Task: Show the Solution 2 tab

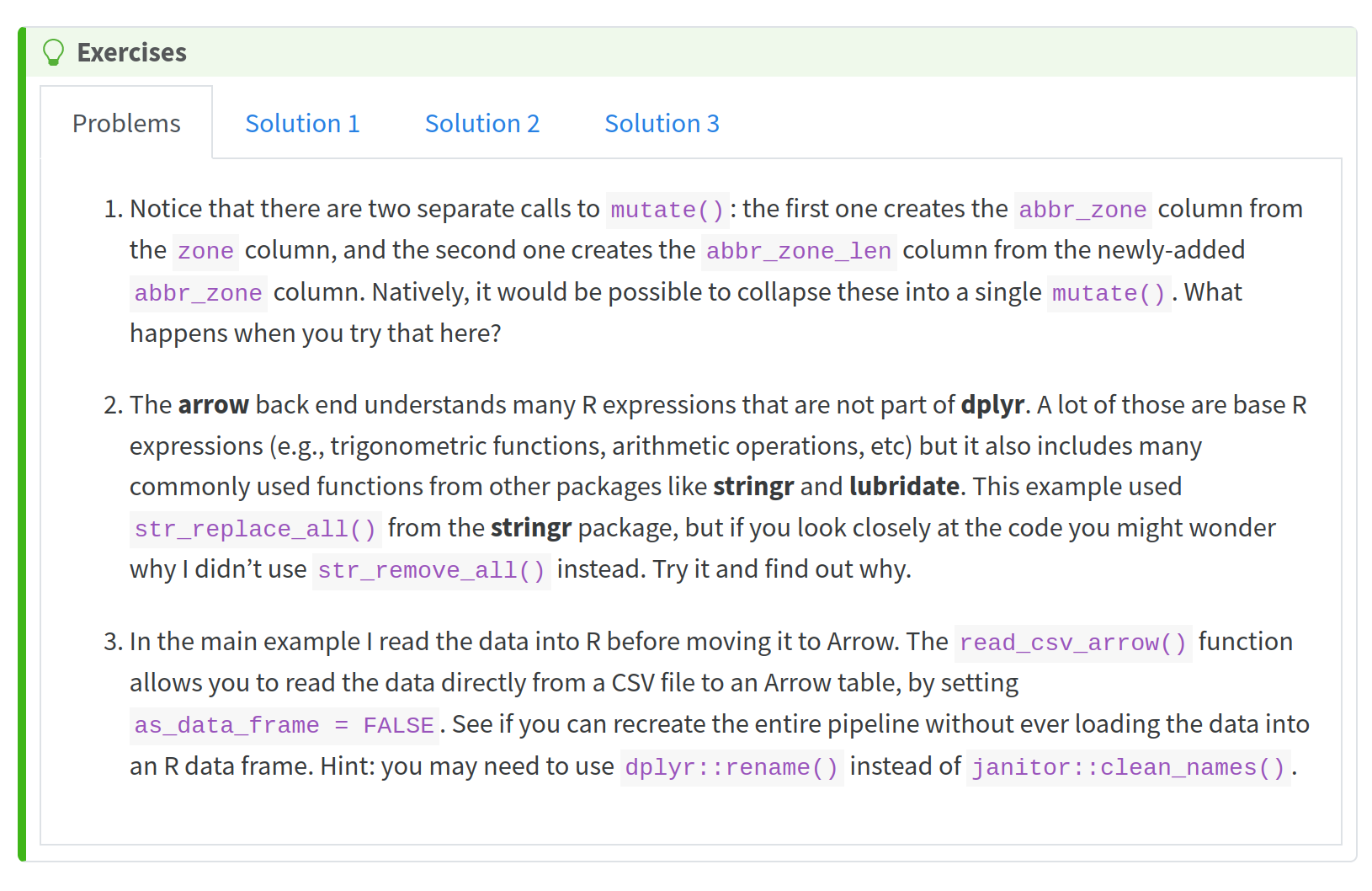Action: [x=481, y=123]
